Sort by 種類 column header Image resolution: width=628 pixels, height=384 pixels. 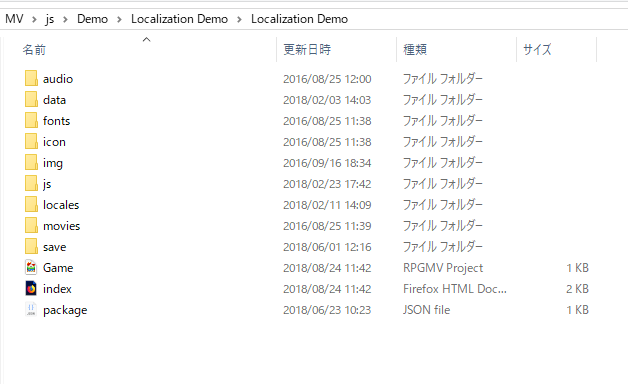click(x=415, y=50)
